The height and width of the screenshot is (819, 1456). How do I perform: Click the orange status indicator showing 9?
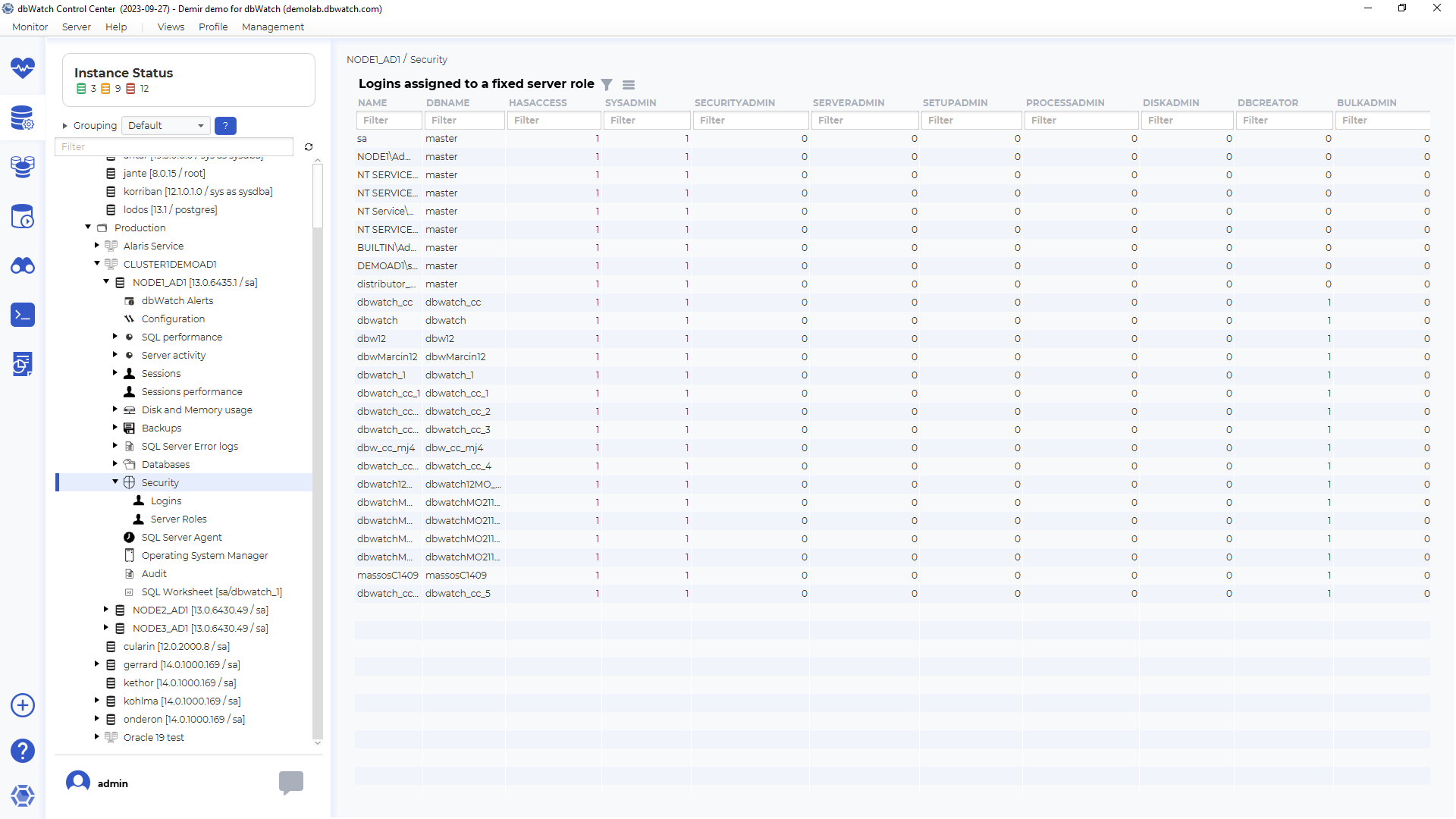click(111, 89)
